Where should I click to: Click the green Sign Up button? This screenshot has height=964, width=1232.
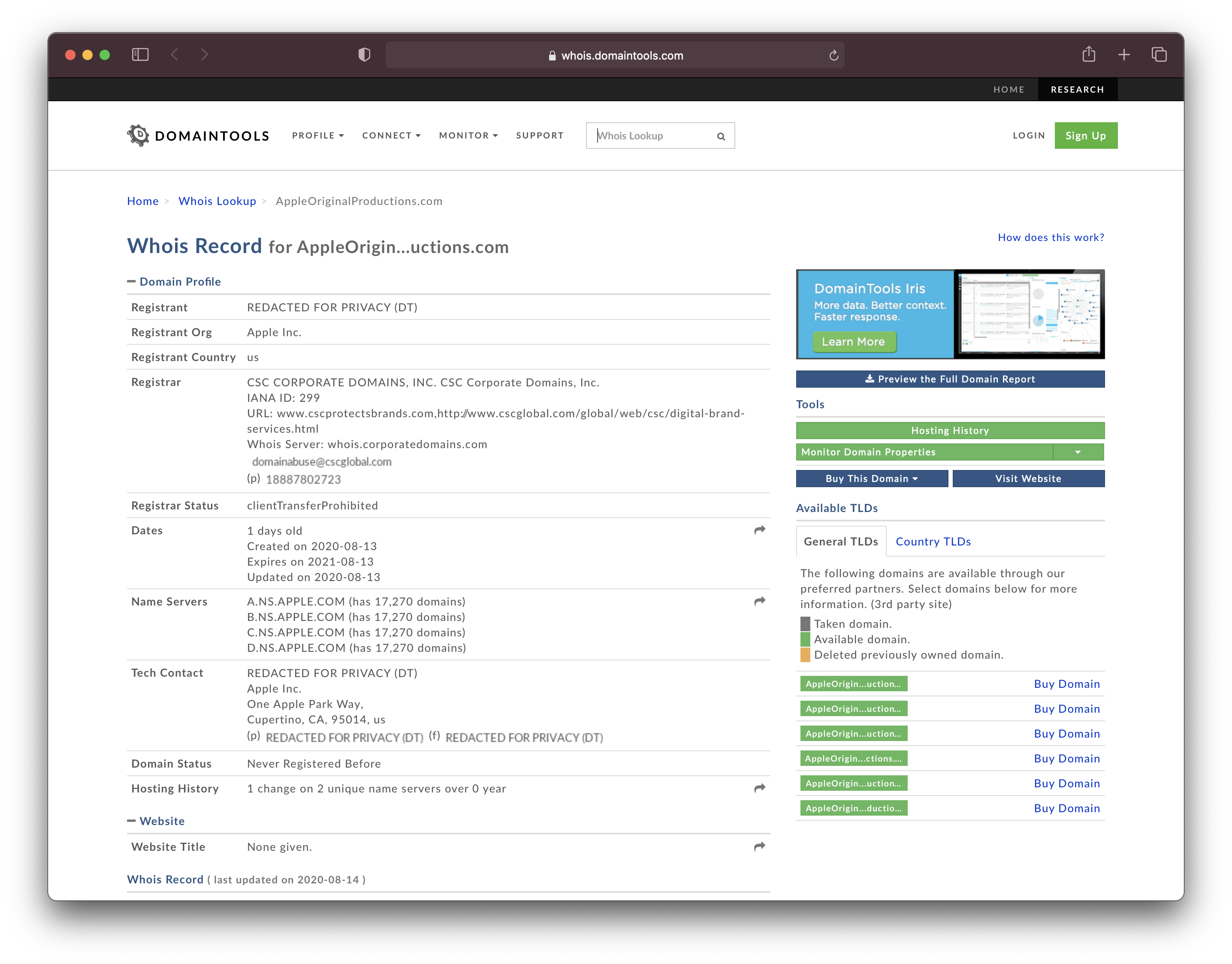tap(1085, 136)
